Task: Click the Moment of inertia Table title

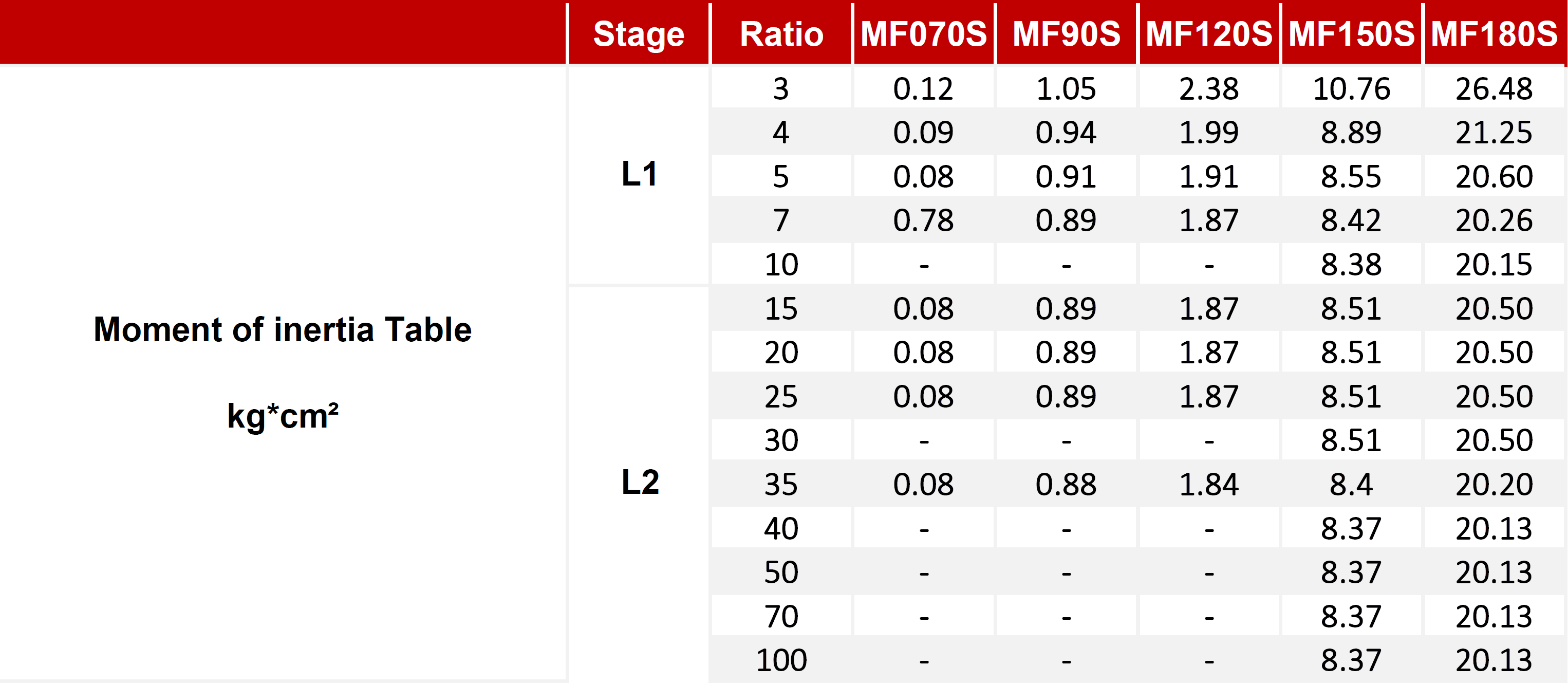Action: (x=283, y=329)
